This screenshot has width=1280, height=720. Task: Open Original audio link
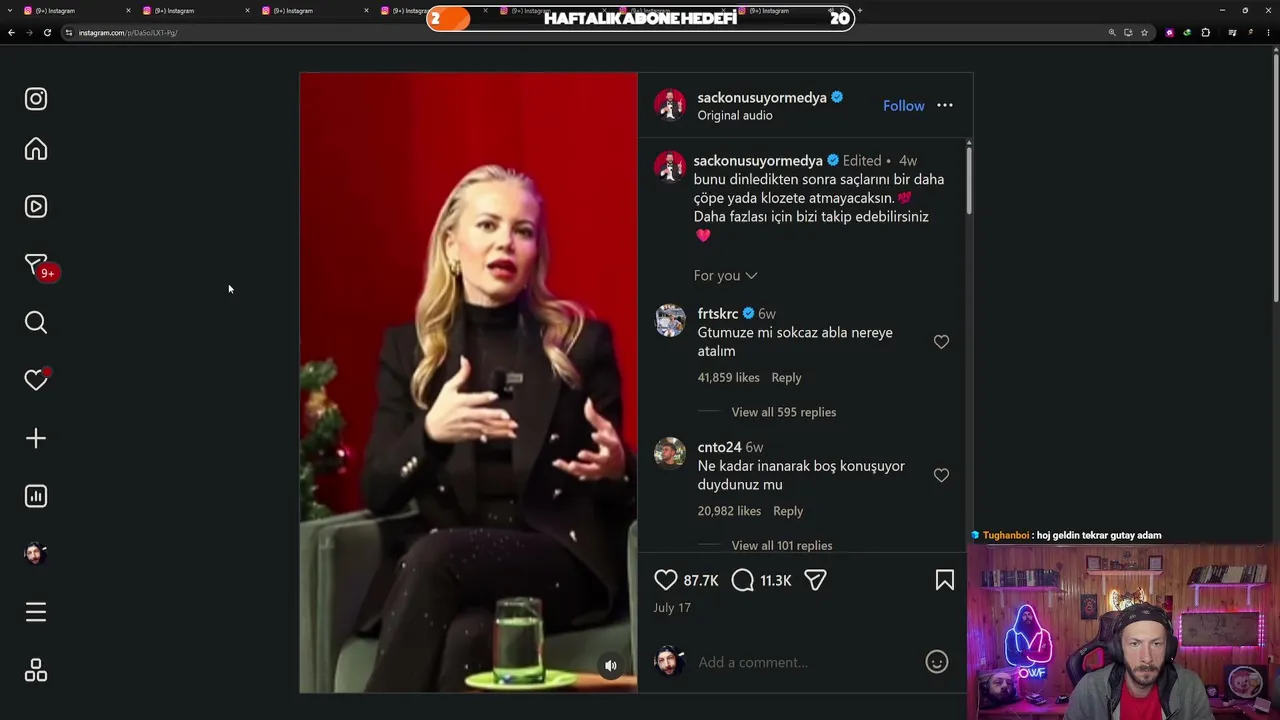coord(735,116)
